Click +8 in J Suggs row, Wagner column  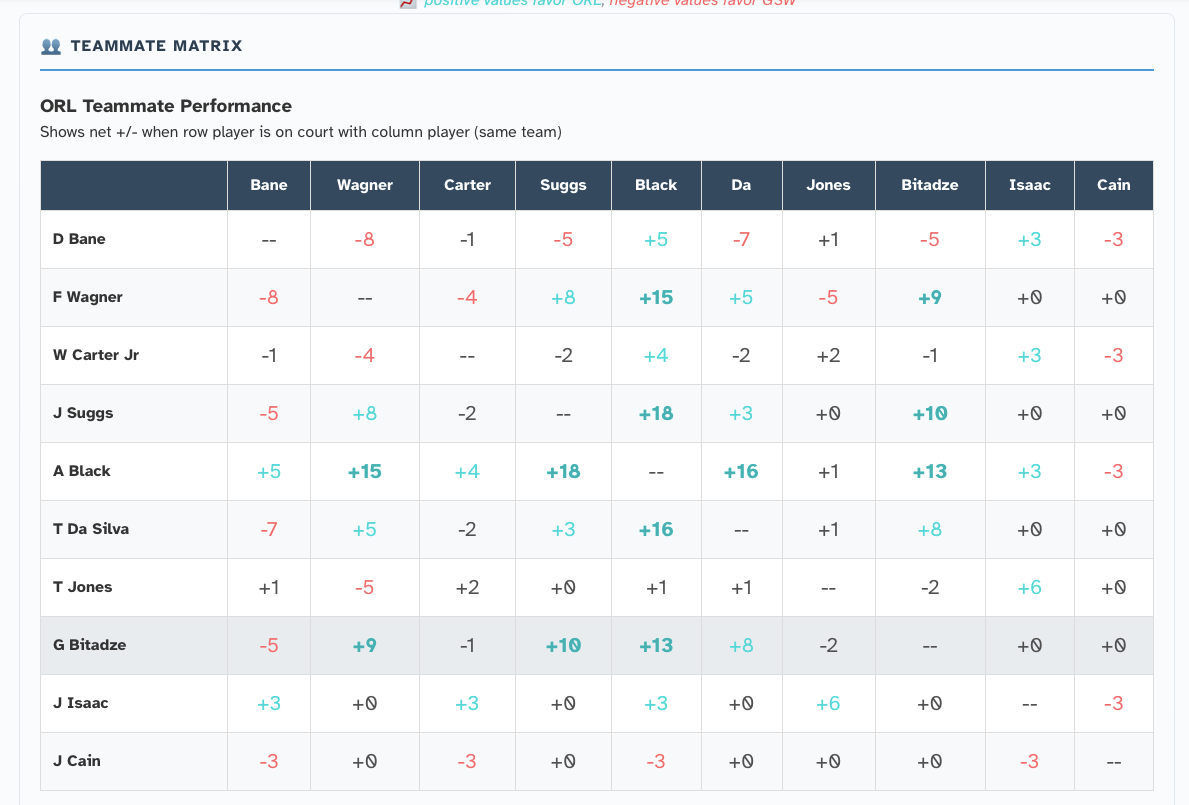pyautogui.click(x=365, y=414)
